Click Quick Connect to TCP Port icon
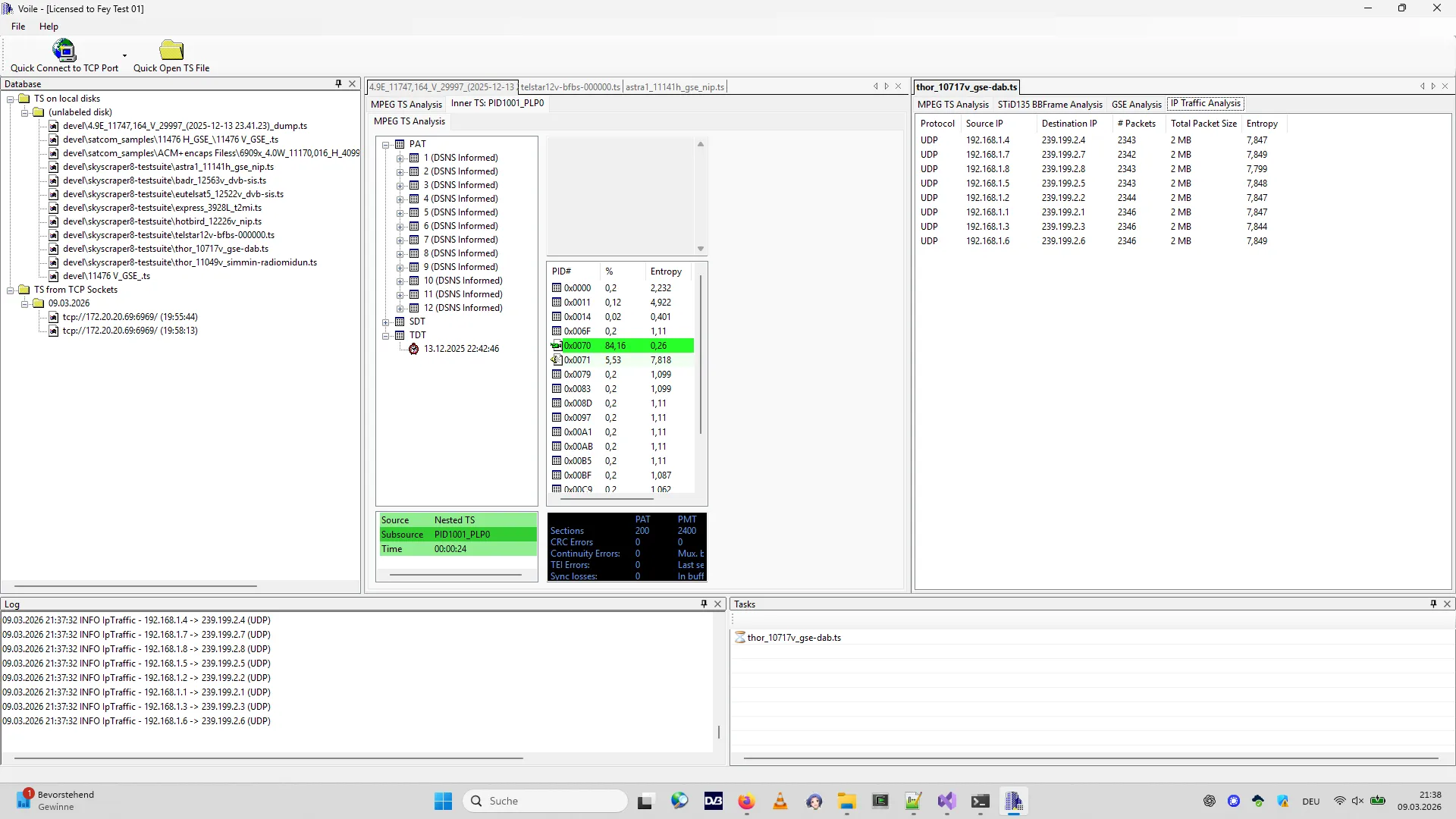 pyautogui.click(x=64, y=51)
